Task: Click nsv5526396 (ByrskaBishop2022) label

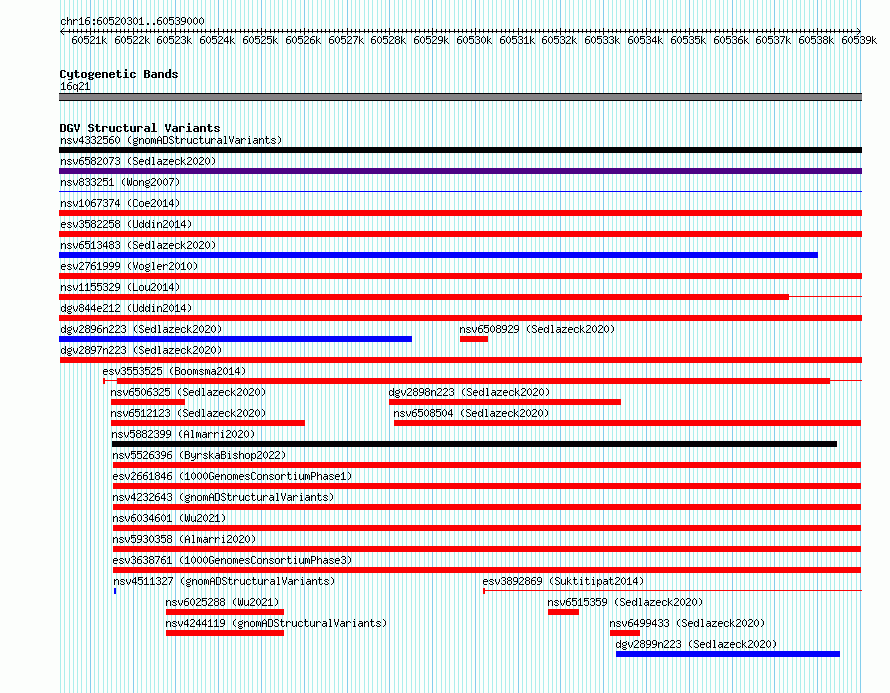Action: 199,455
